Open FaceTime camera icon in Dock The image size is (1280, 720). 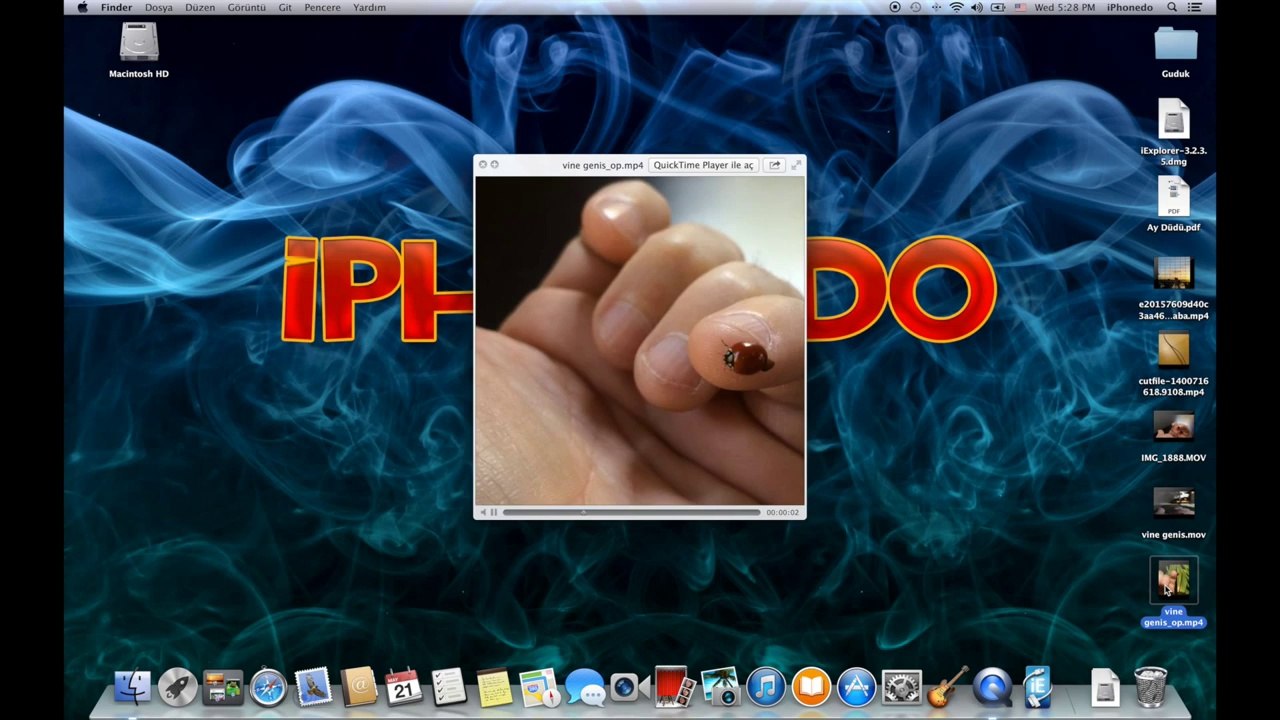point(629,687)
